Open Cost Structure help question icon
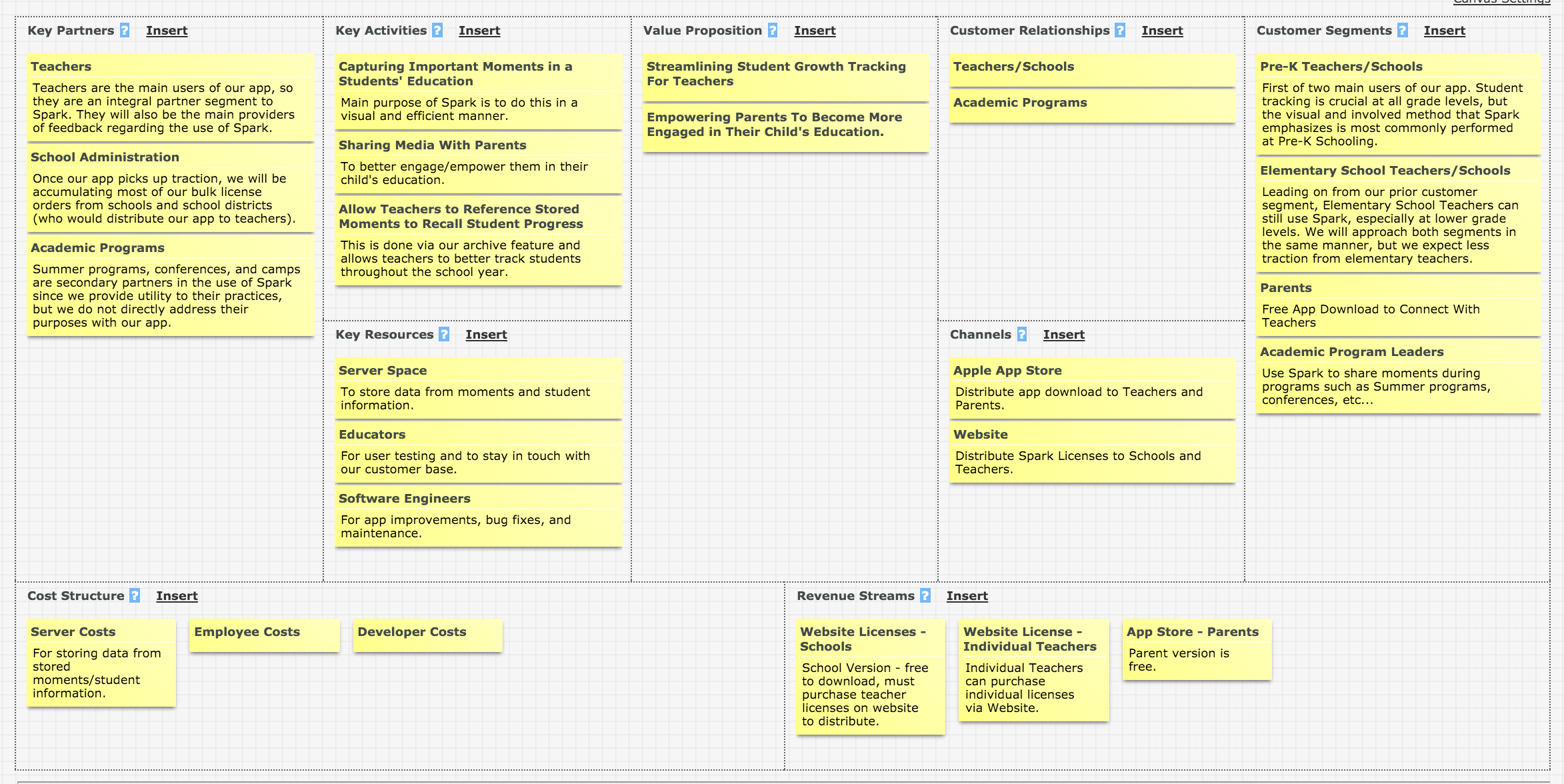1564x784 pixels. pos(135,596)
